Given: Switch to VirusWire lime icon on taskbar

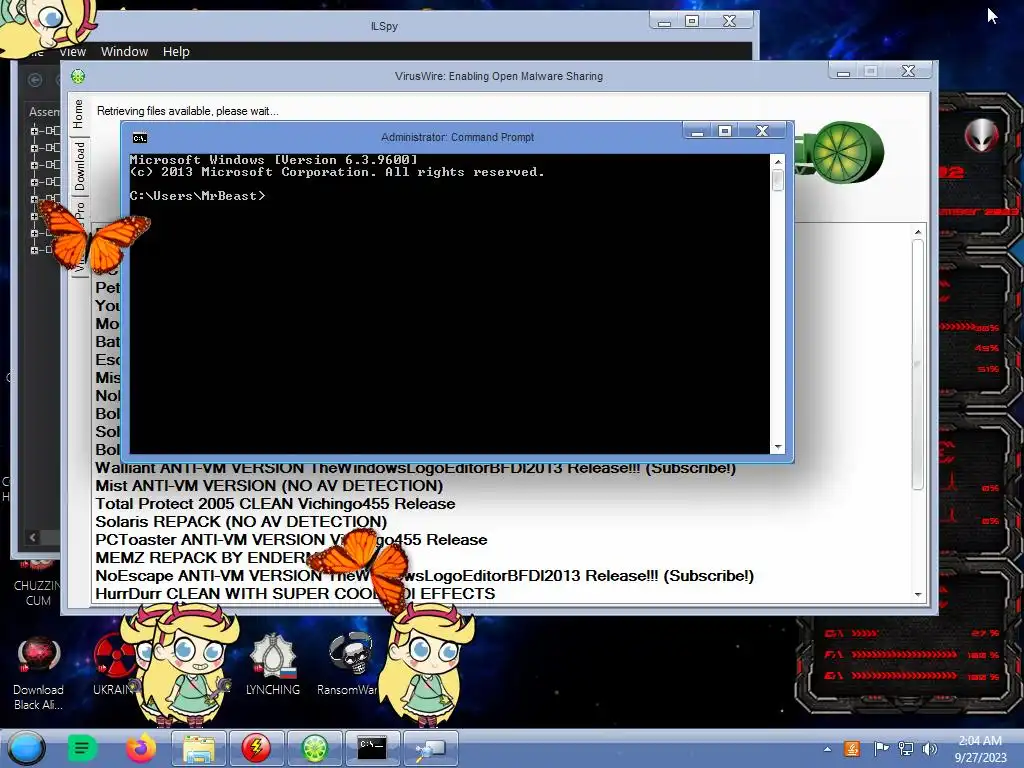Looking at the screenshot, I should coord(314,748).
